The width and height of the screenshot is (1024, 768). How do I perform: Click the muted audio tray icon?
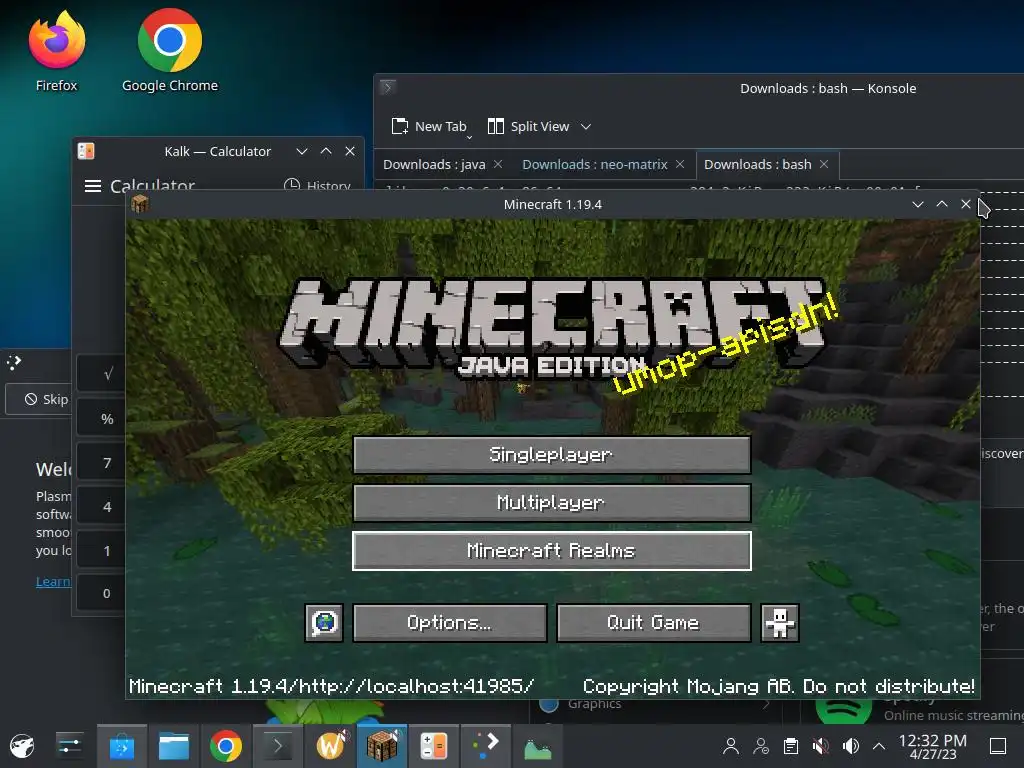click(x=821, y=746)
